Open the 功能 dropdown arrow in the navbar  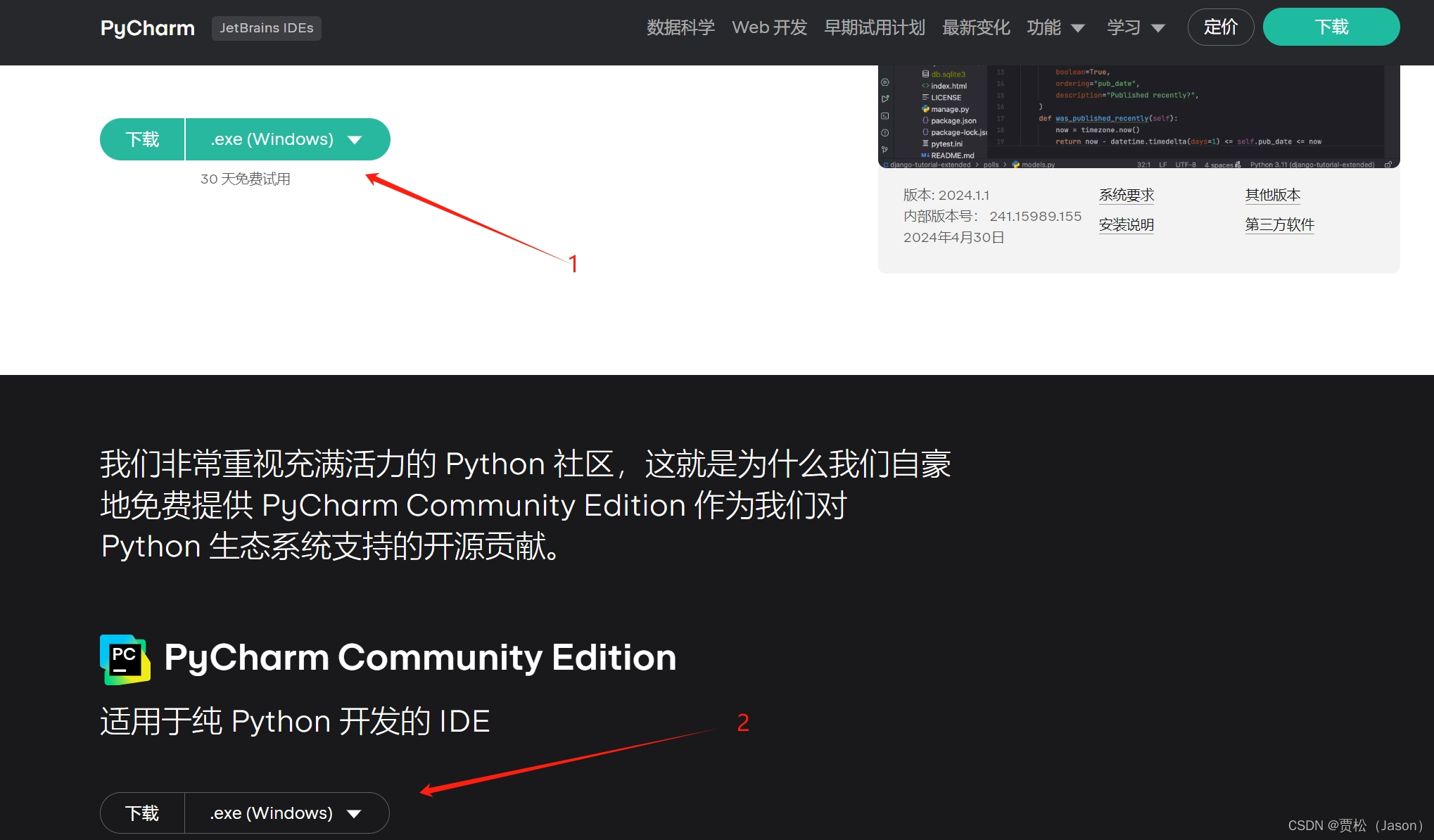tap(1077, 28)
